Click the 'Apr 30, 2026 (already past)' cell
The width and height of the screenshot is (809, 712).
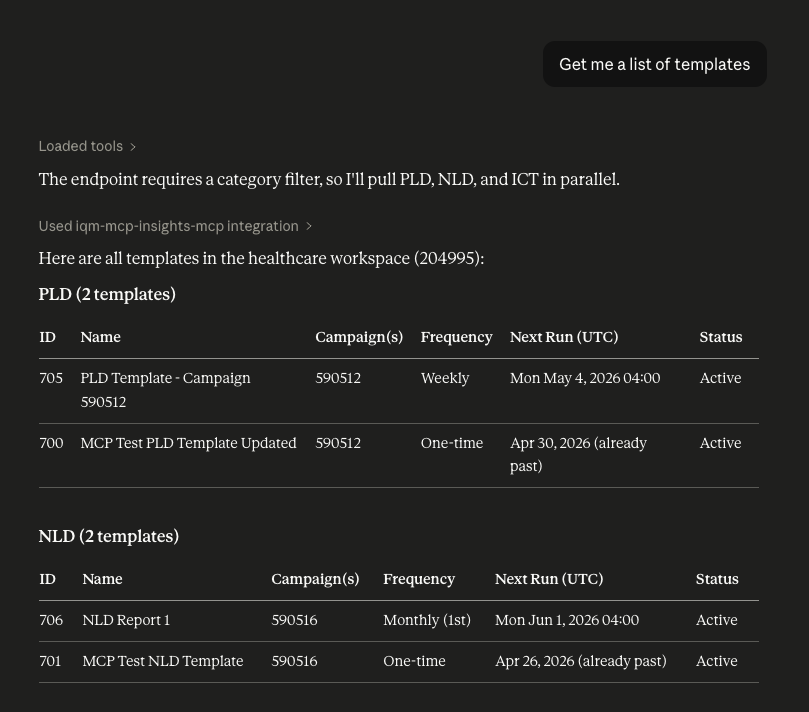pyautogui.click(x=578, y=455)
